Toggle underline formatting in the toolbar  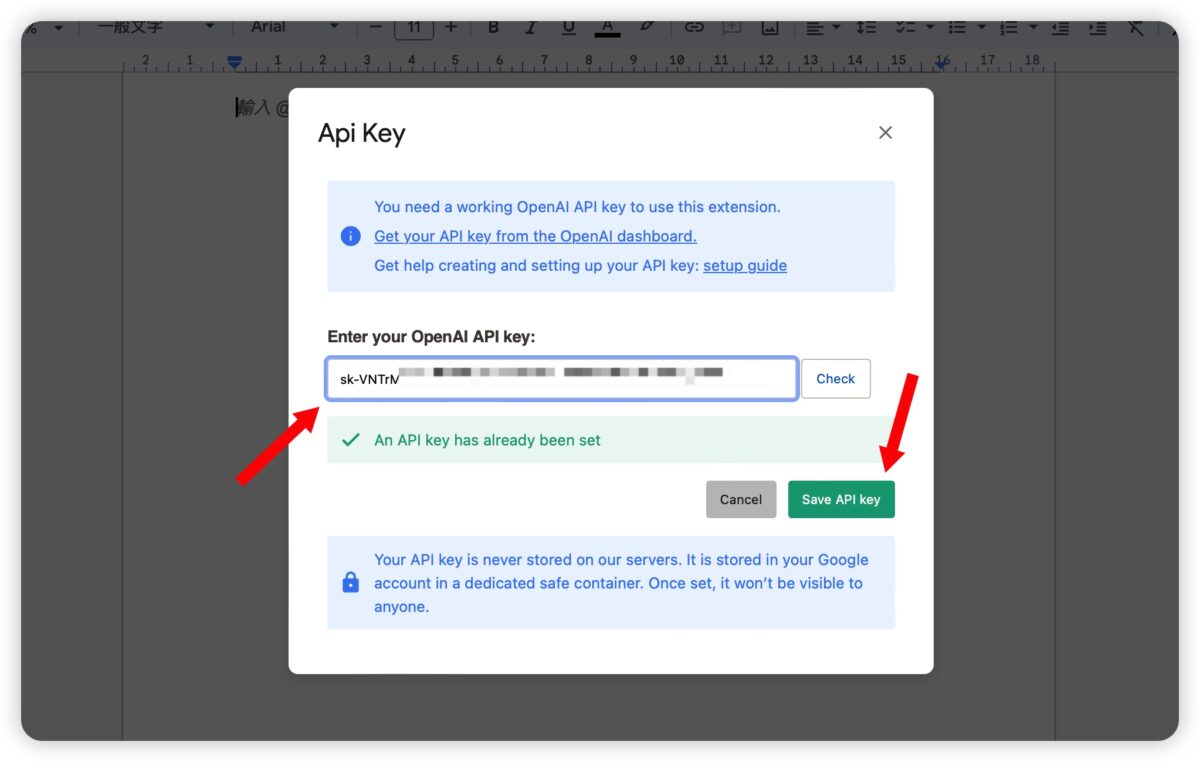coord(568,27)
